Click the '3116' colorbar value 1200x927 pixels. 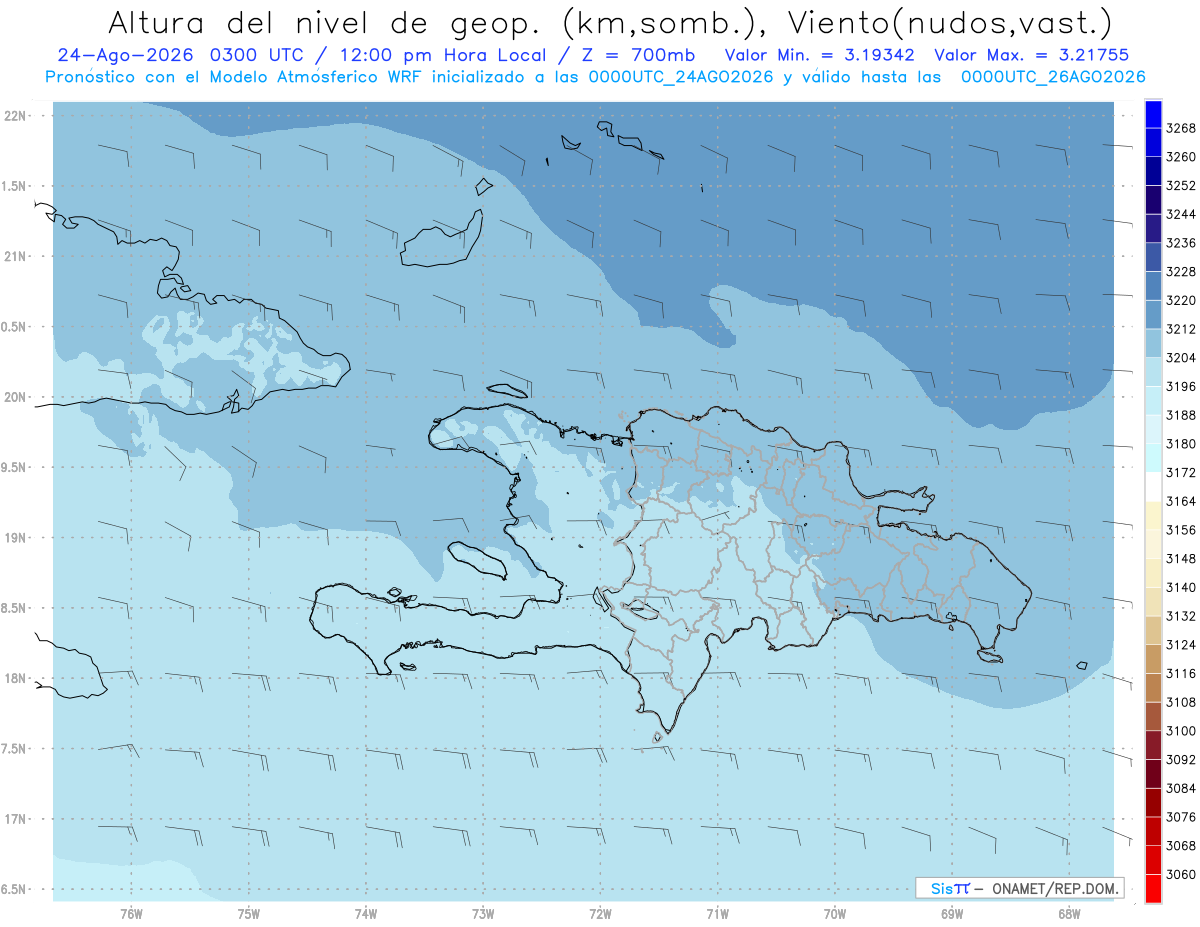pyautogui.click(x=1181, y=674)
